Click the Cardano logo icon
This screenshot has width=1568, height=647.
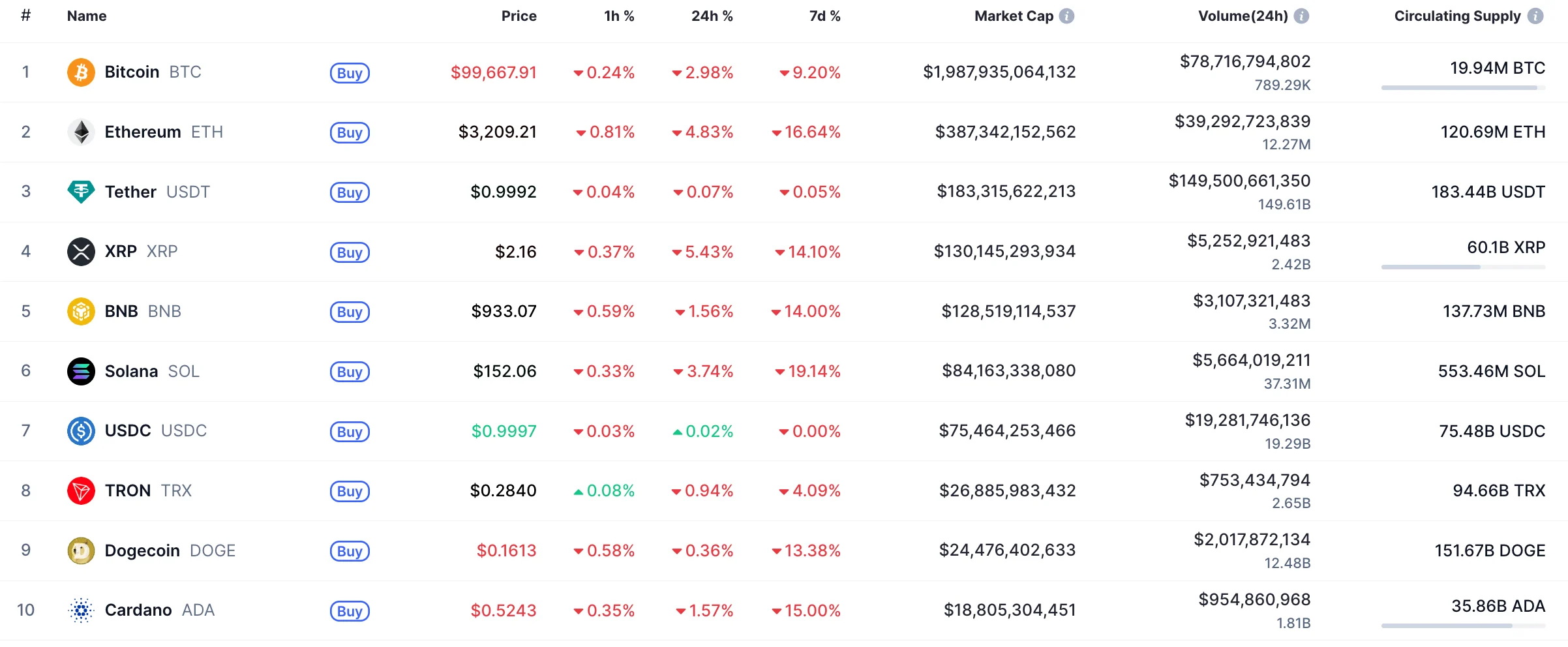(x=81, y=610)
